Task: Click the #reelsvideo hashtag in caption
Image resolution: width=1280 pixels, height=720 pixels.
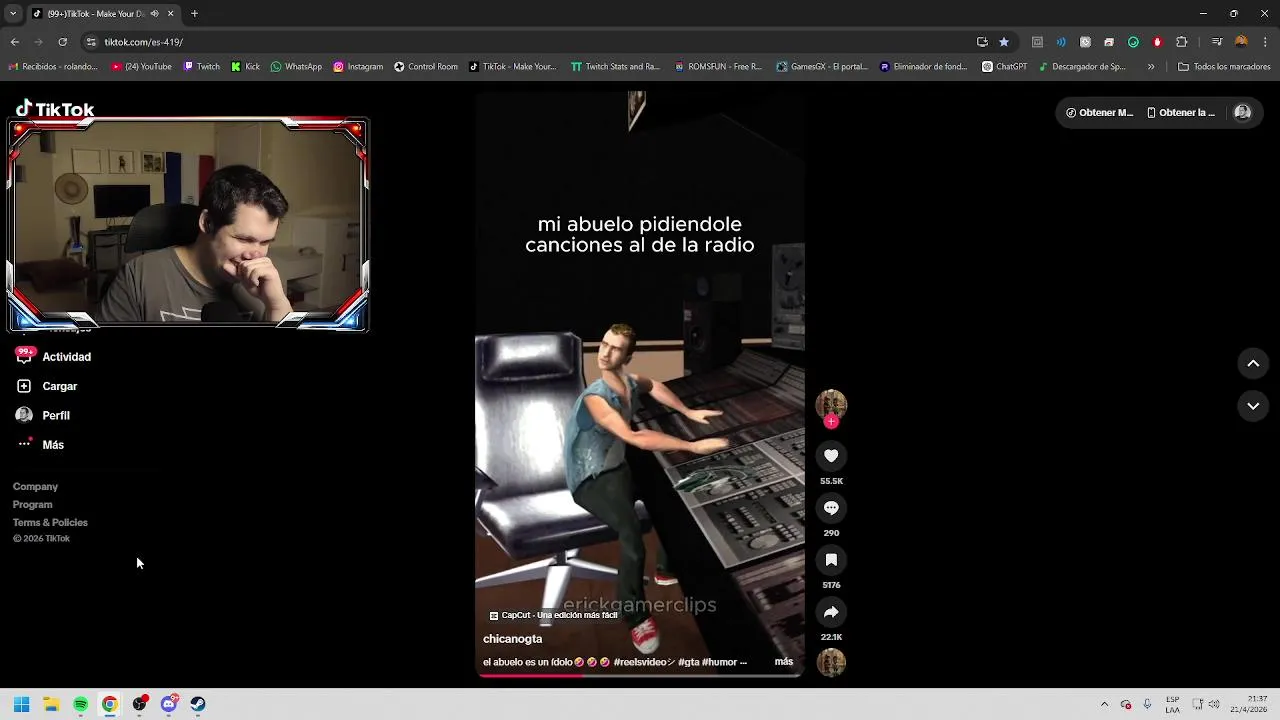Action: pos(645,662)
